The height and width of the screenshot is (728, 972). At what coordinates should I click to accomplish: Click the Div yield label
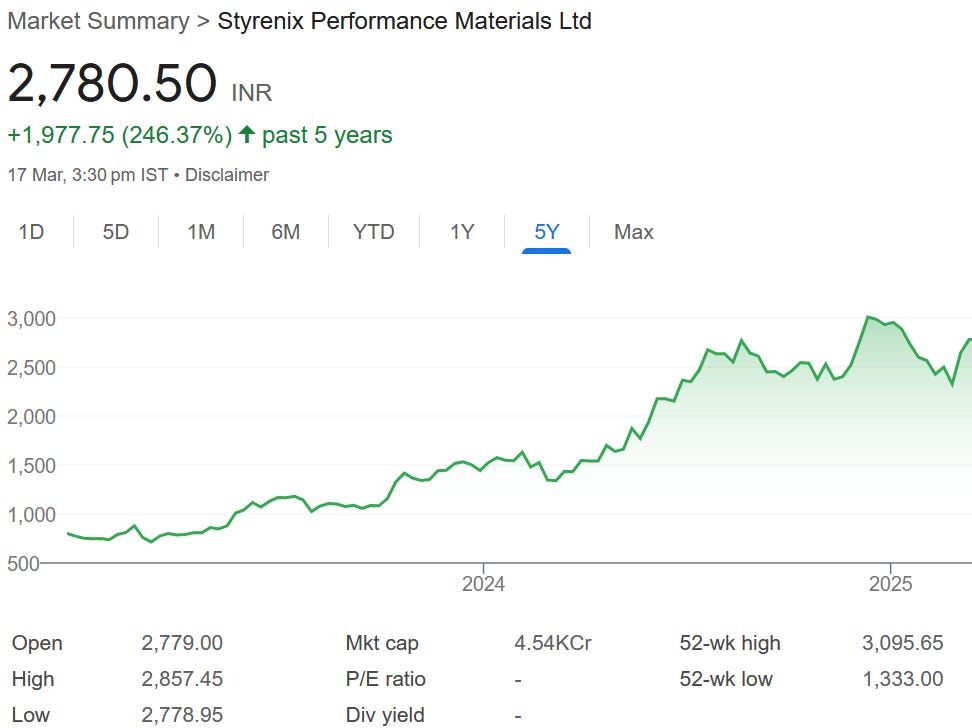385,715
